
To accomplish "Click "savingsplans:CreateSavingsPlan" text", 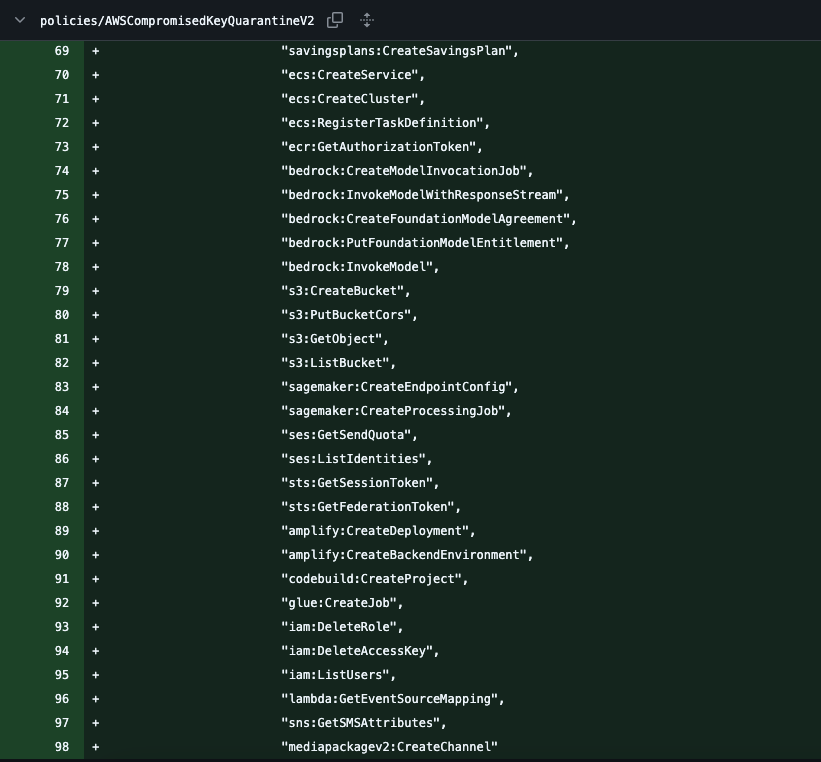I will point(400,51).
